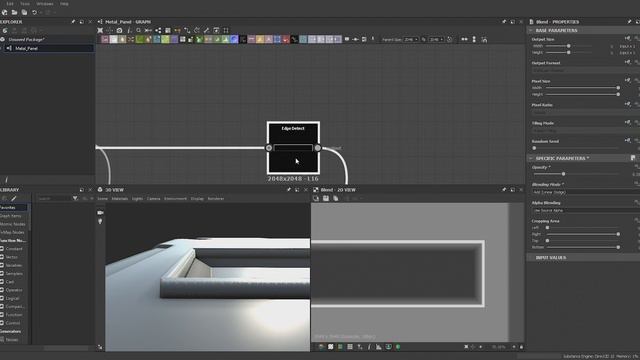Click the orange arrow icon in the graph toolbar

click(x=178, y=30)
